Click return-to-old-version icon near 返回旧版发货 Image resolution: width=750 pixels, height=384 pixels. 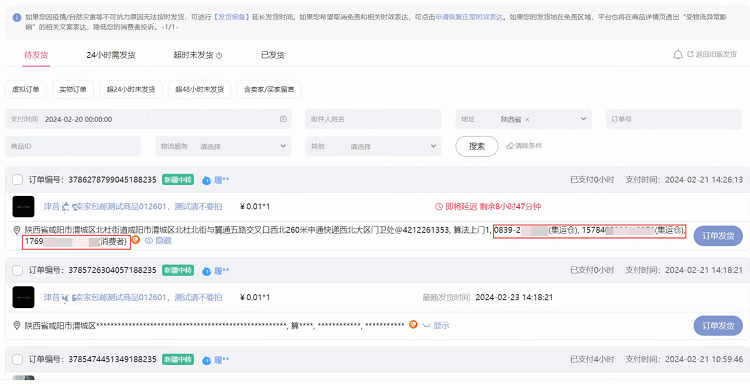[690, 55]
